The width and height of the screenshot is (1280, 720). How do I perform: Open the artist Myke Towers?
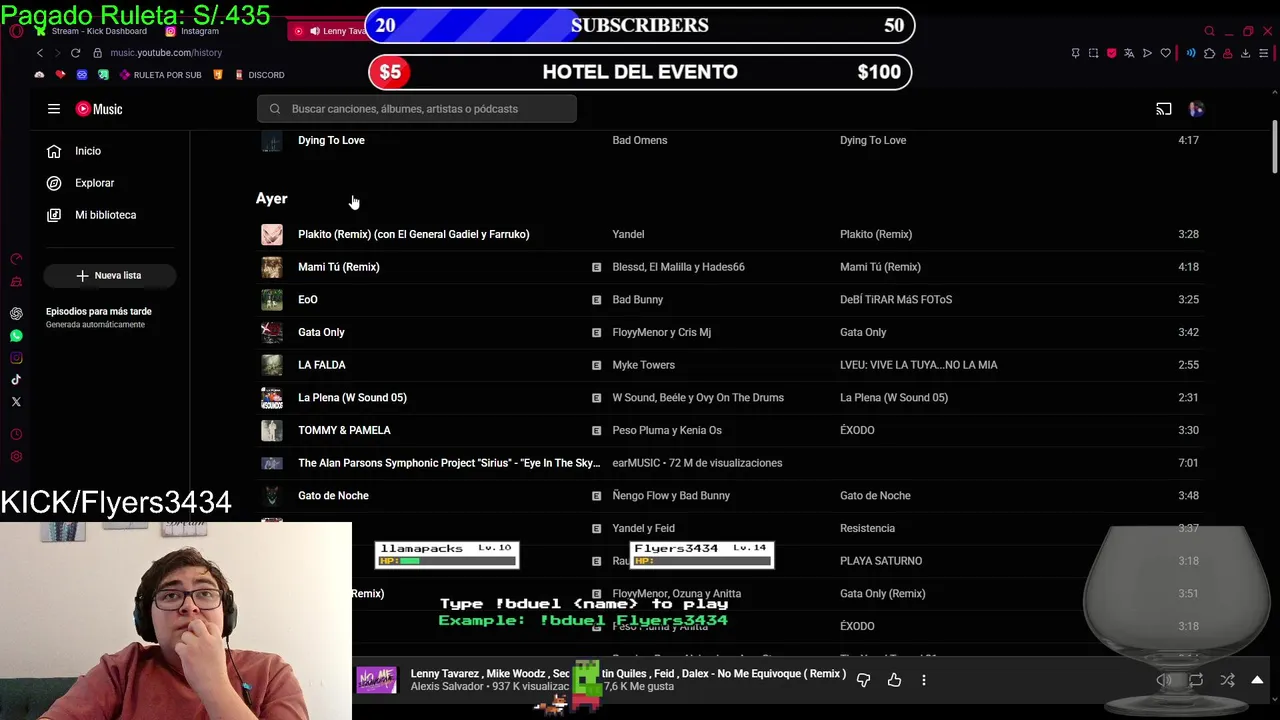[x=643, y=365]
